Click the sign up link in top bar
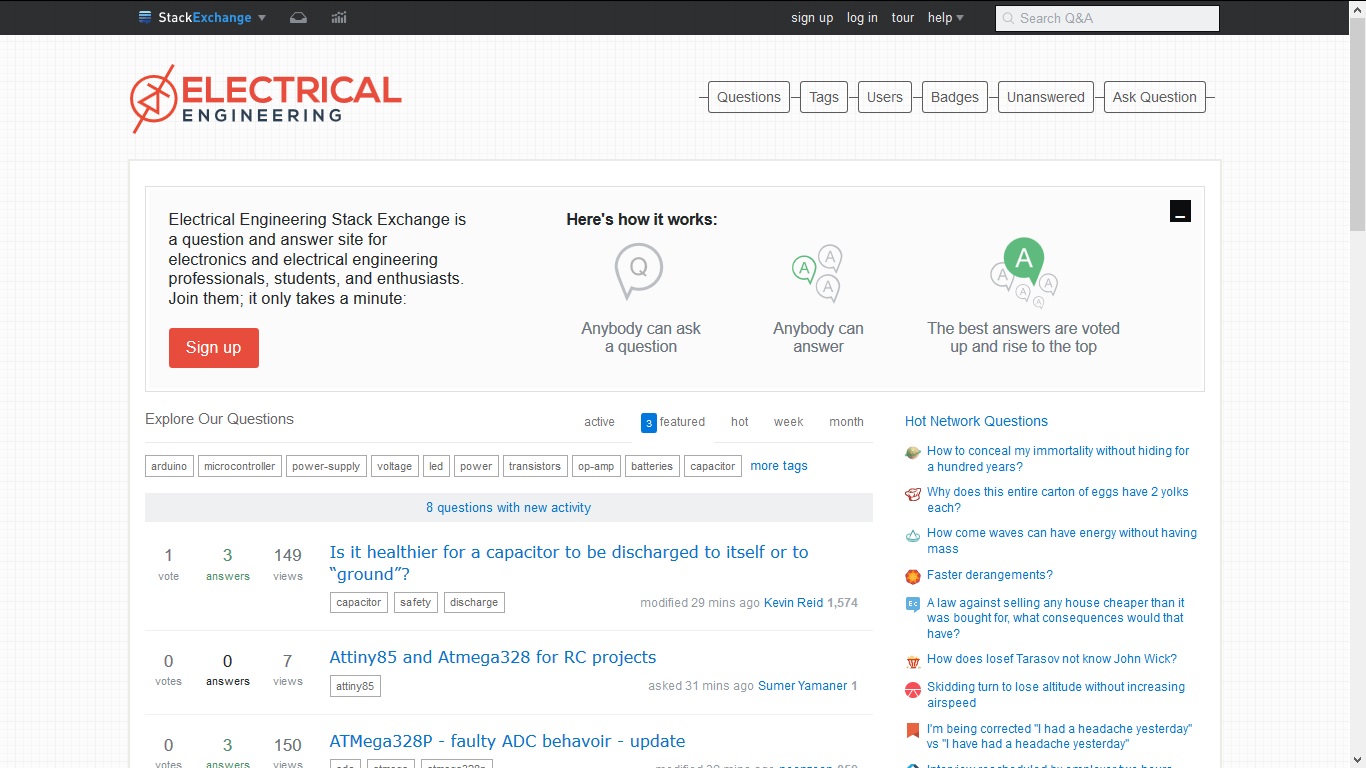The image size is (1366, 768). (x=812, y=18)
